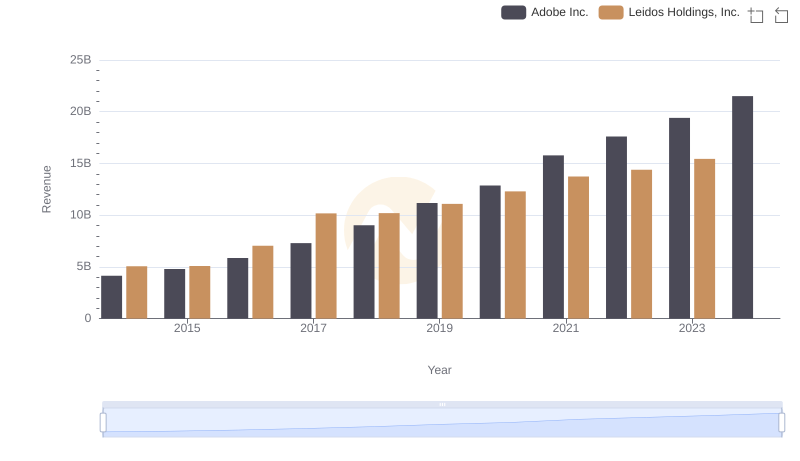Image resolution: width=800 pixels, height=461 pixels.
Task: Click the Leidos bar for 2016
Action: 263,282
